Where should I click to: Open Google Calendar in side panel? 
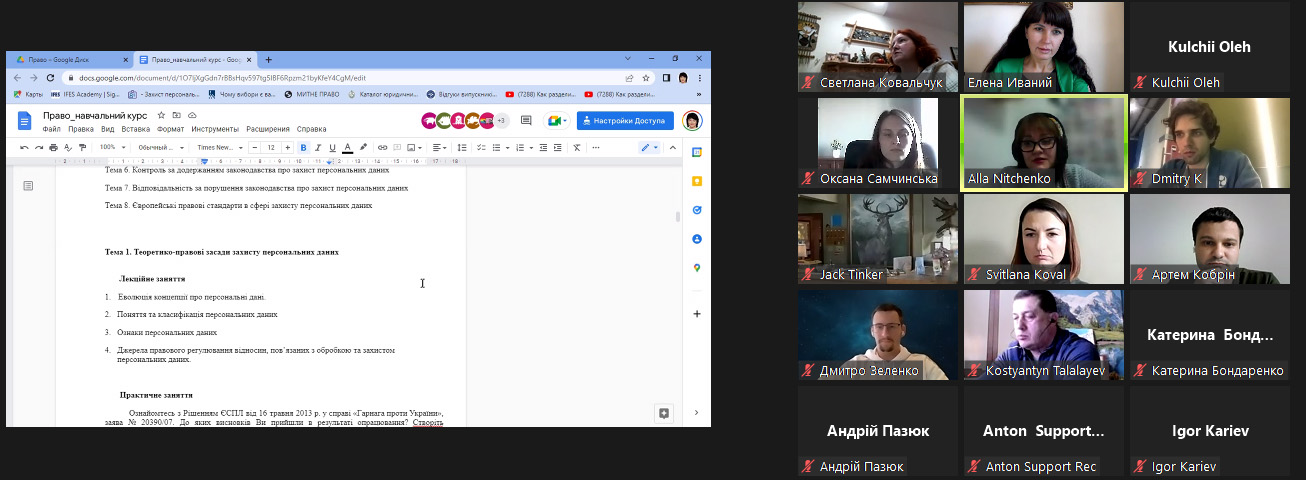pyautogui.click(x=696, y=152)
